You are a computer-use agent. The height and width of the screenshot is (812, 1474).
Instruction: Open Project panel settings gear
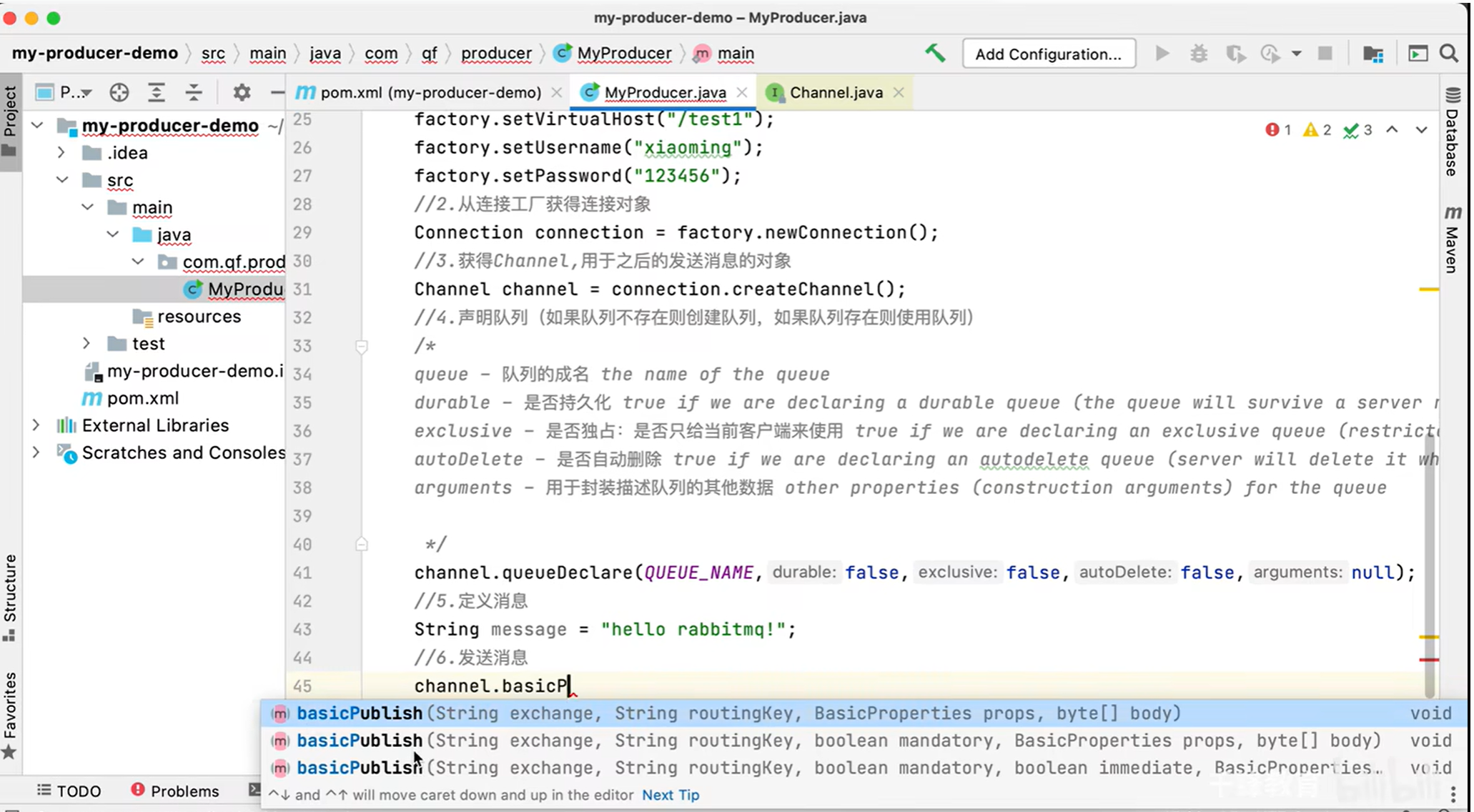pos(242,92)
